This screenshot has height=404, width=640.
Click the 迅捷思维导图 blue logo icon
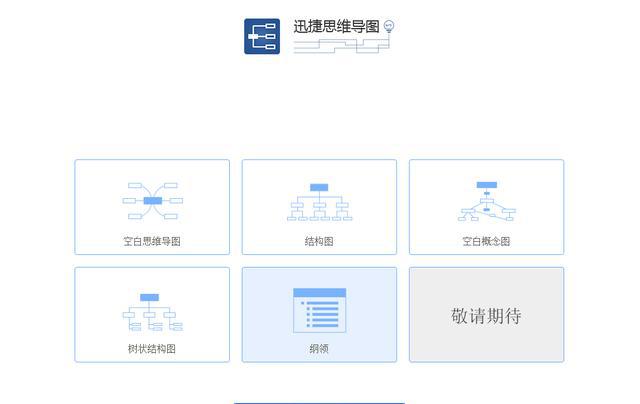pyautogui.click(x=262, y=36)
